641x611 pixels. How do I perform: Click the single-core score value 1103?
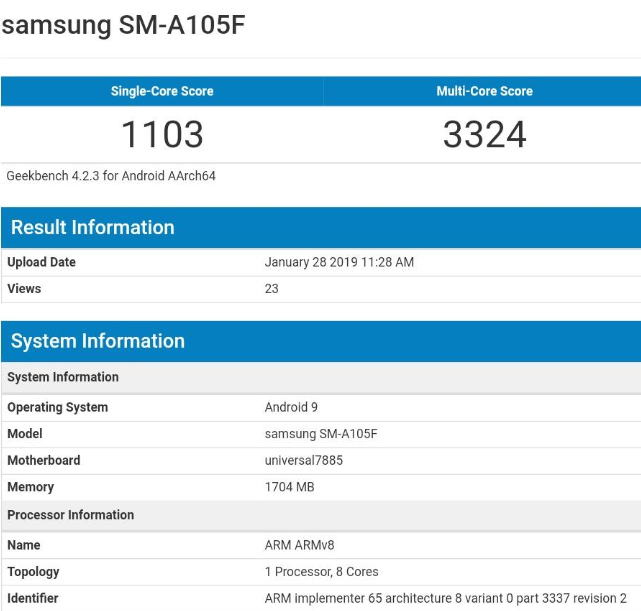click(x=162, y=134)
